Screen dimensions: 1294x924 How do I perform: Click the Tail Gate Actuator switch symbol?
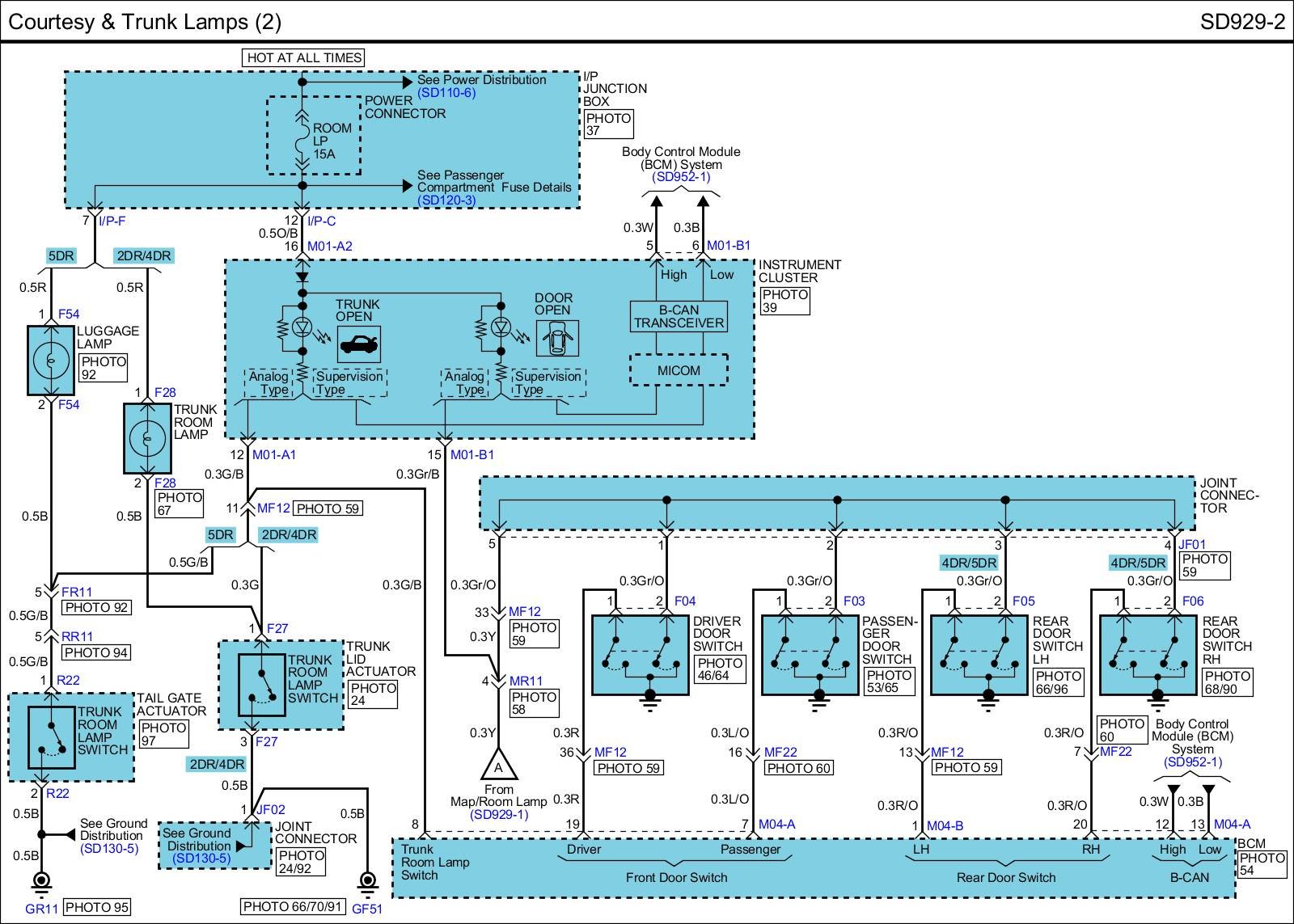[52, 737]
